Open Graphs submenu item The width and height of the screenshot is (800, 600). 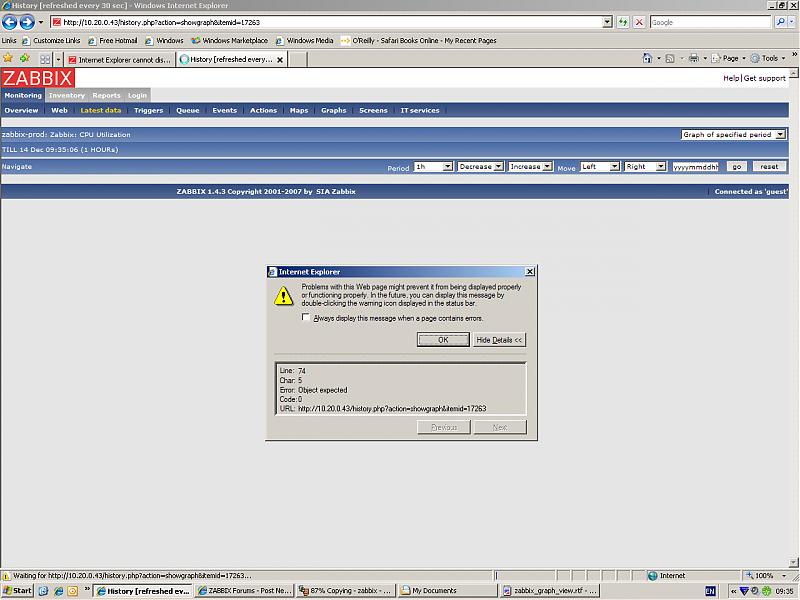tap(334, 110)
